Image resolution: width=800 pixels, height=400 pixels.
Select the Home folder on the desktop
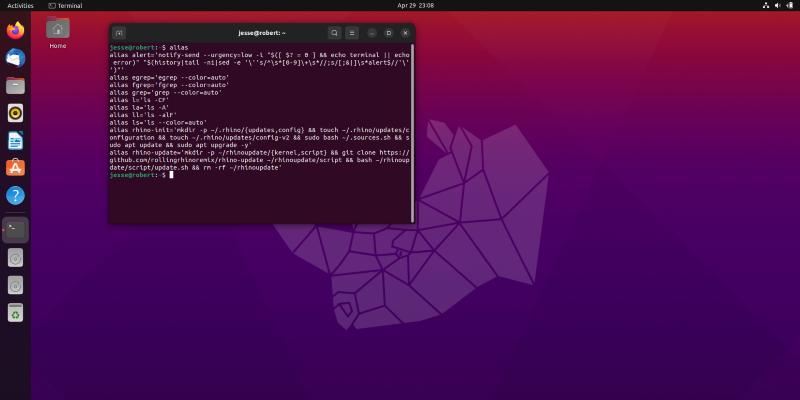coord(58,30)
